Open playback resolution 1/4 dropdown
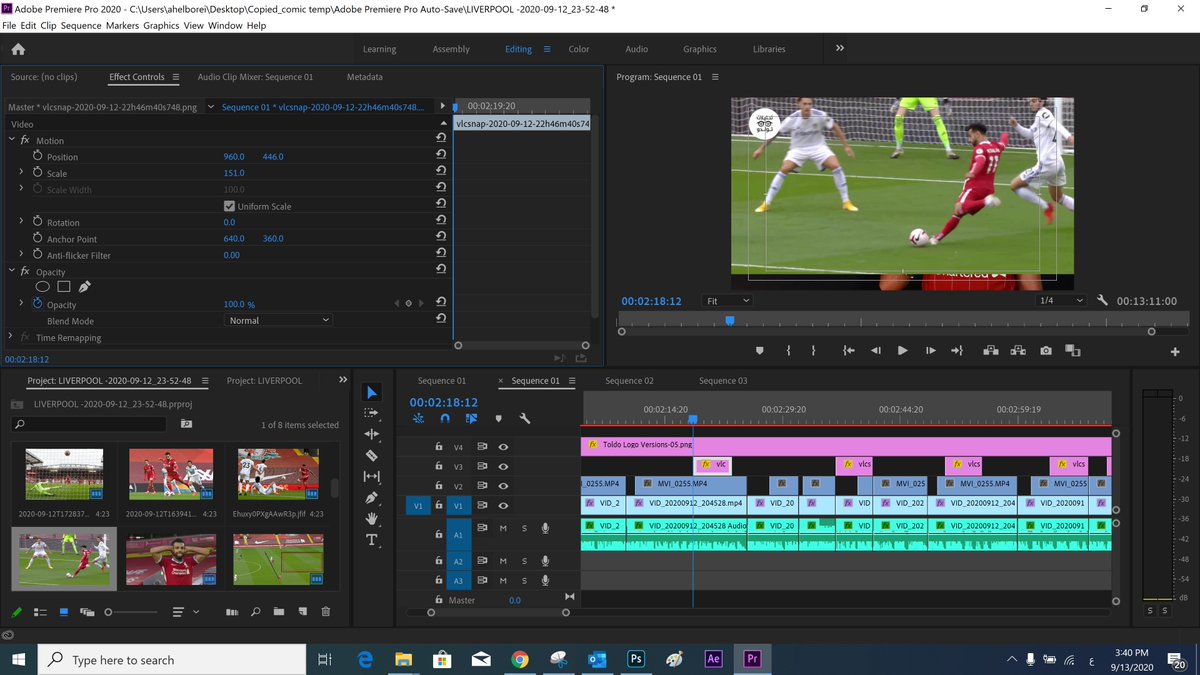The image size is (1200, 675). point(1060,300)
